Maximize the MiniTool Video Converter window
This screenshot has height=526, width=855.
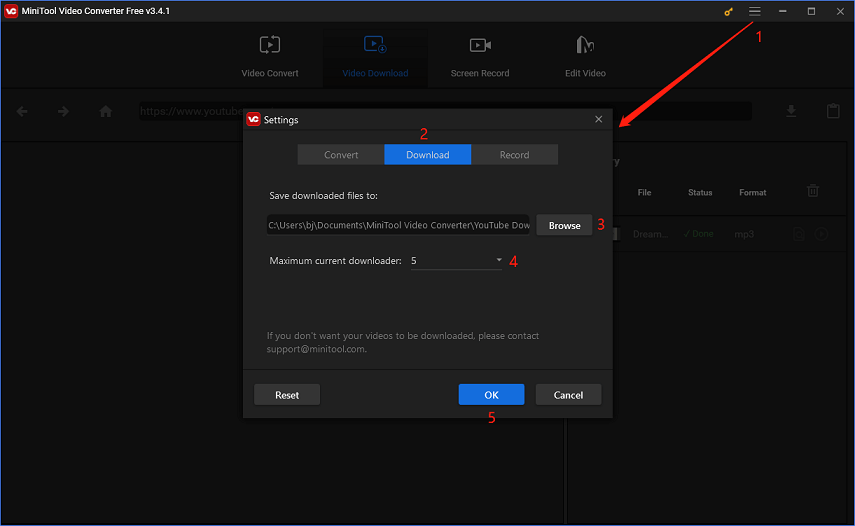811,11
